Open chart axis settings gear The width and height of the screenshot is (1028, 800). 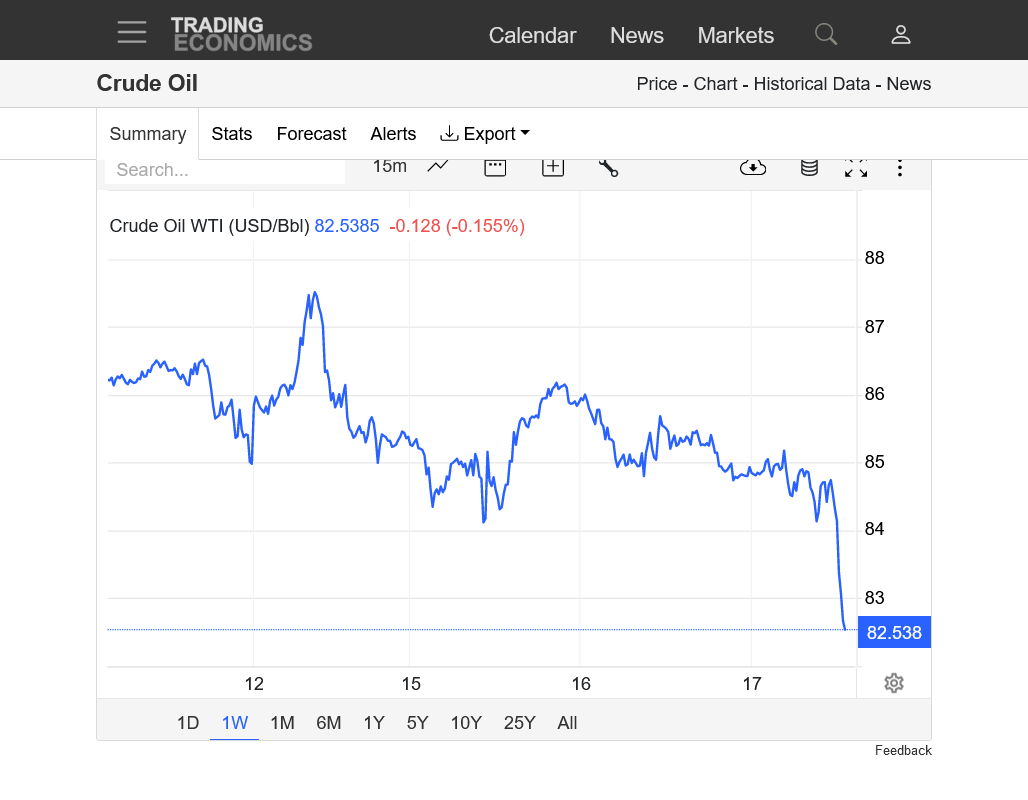point(894,683)
